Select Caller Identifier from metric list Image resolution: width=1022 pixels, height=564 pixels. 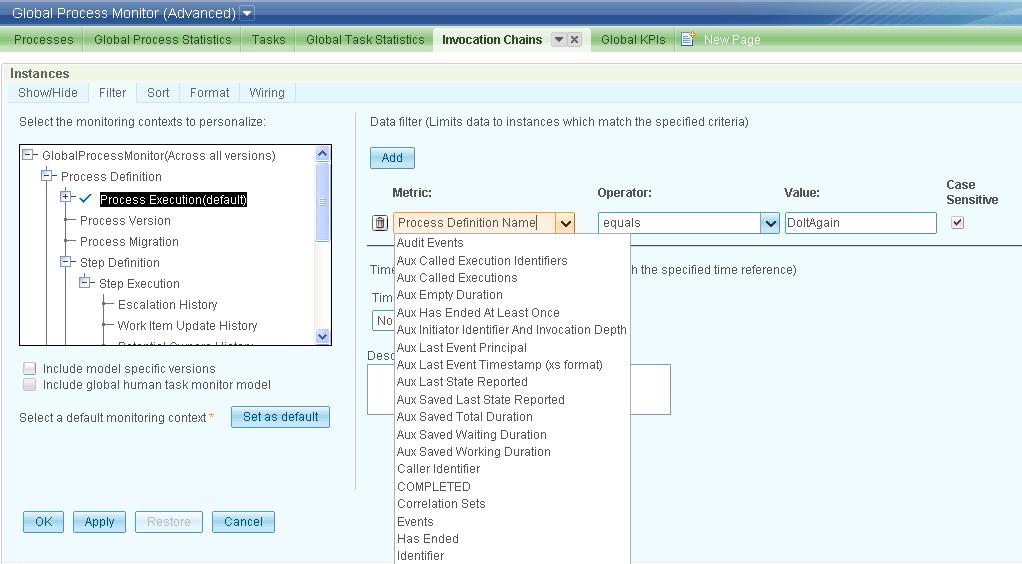(439, 469)
